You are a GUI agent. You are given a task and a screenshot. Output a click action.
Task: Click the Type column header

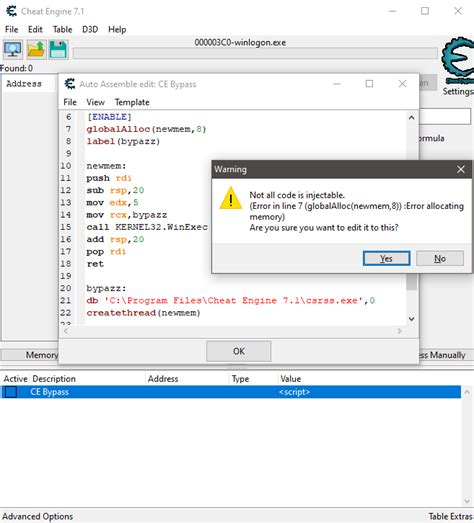click(241, 379)
